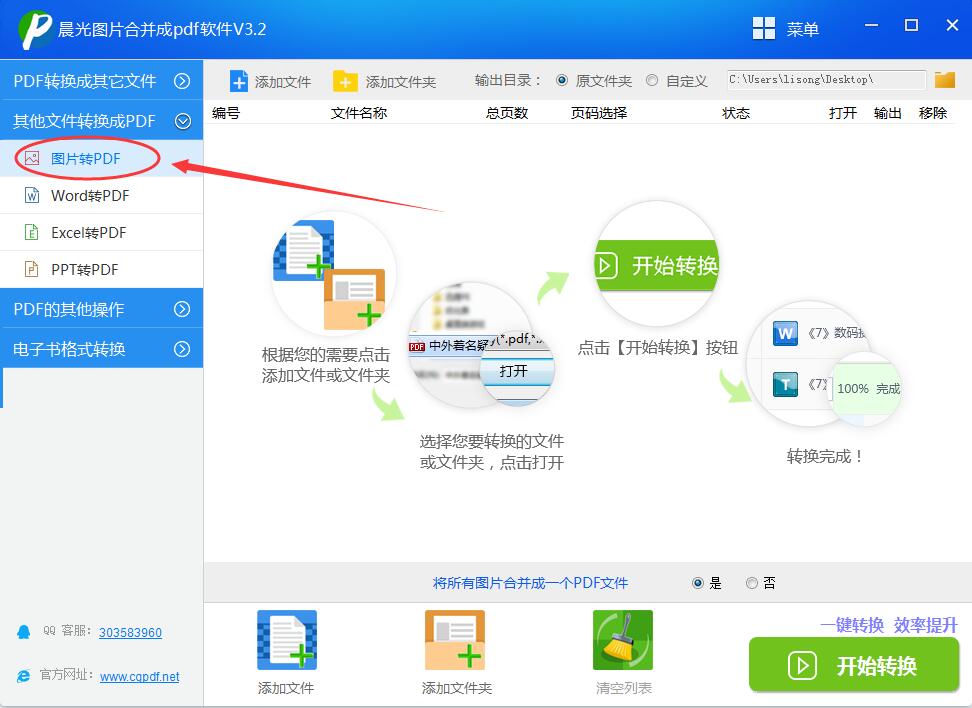Select PPT转PDF menu item
The height and width of the screenshot is (708, 972).
pos(102,269)
